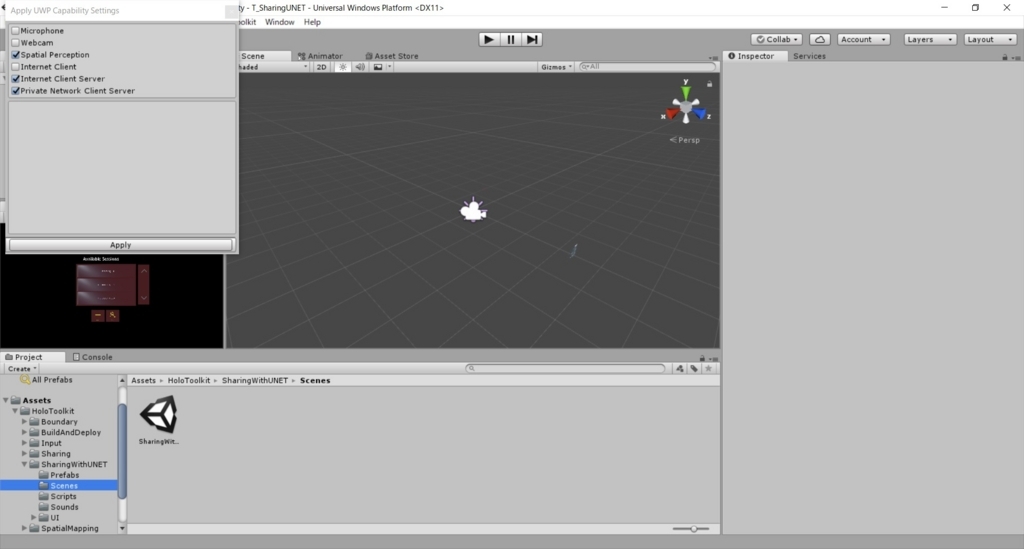This screenshot has width=1024, height=549.
Task: Click search by label tag icon
Action: point(694,368)
